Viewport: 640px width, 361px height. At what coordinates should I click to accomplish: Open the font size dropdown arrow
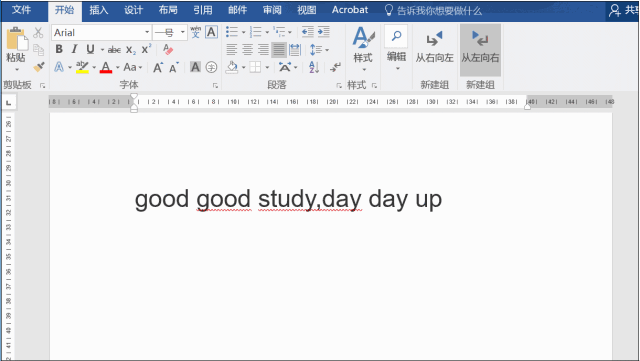tap(182, 32)
